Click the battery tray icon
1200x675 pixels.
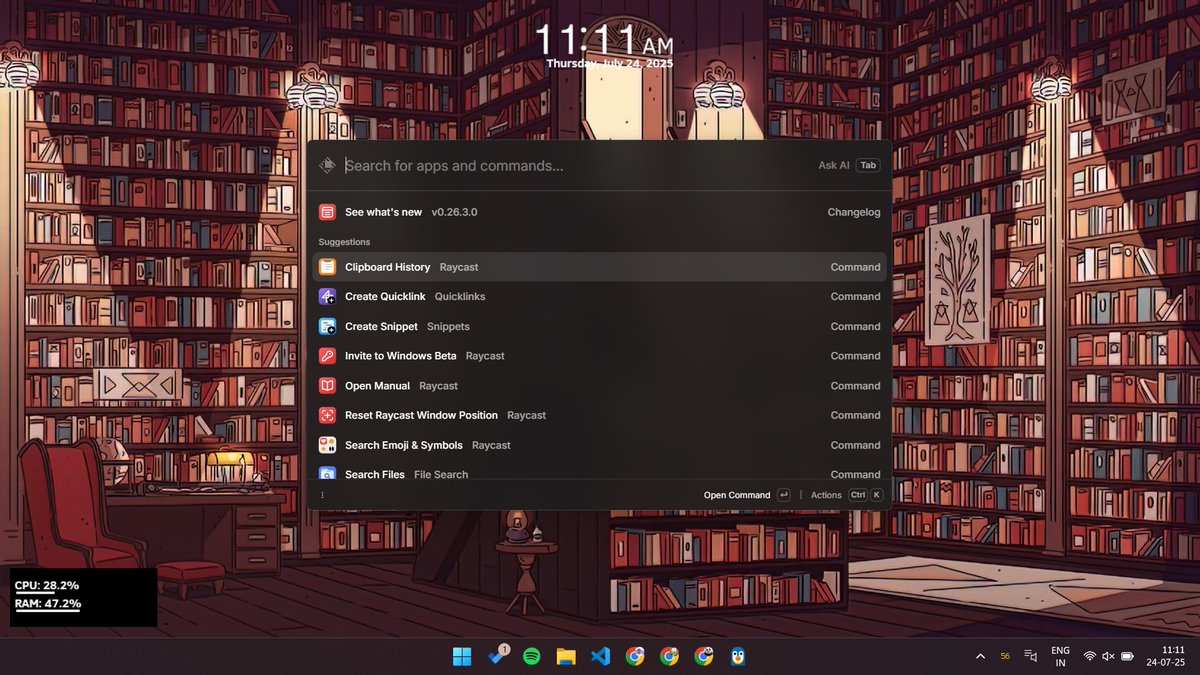1127,656
